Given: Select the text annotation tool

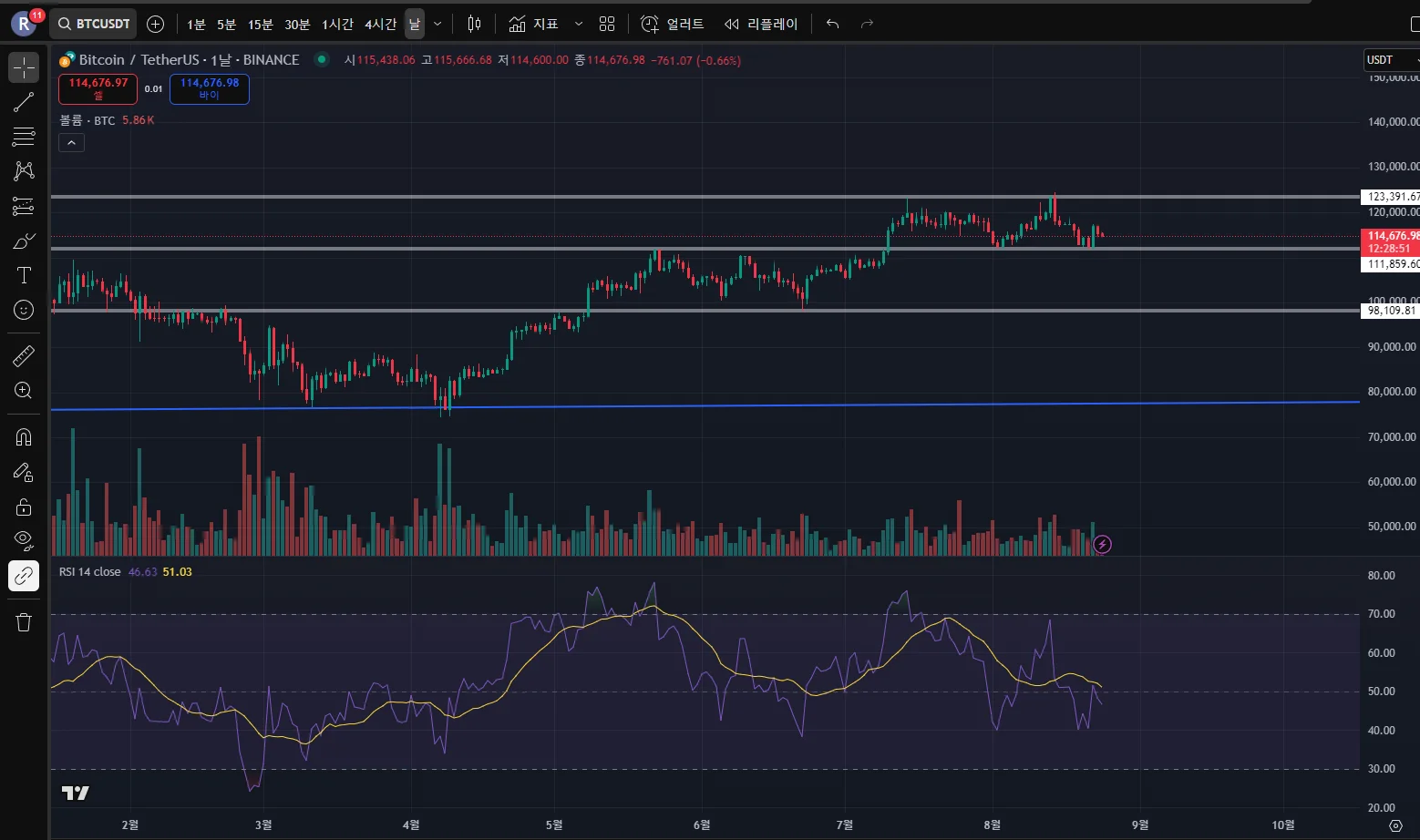Looking at the screenshot, I should click(x=24, y=275).
